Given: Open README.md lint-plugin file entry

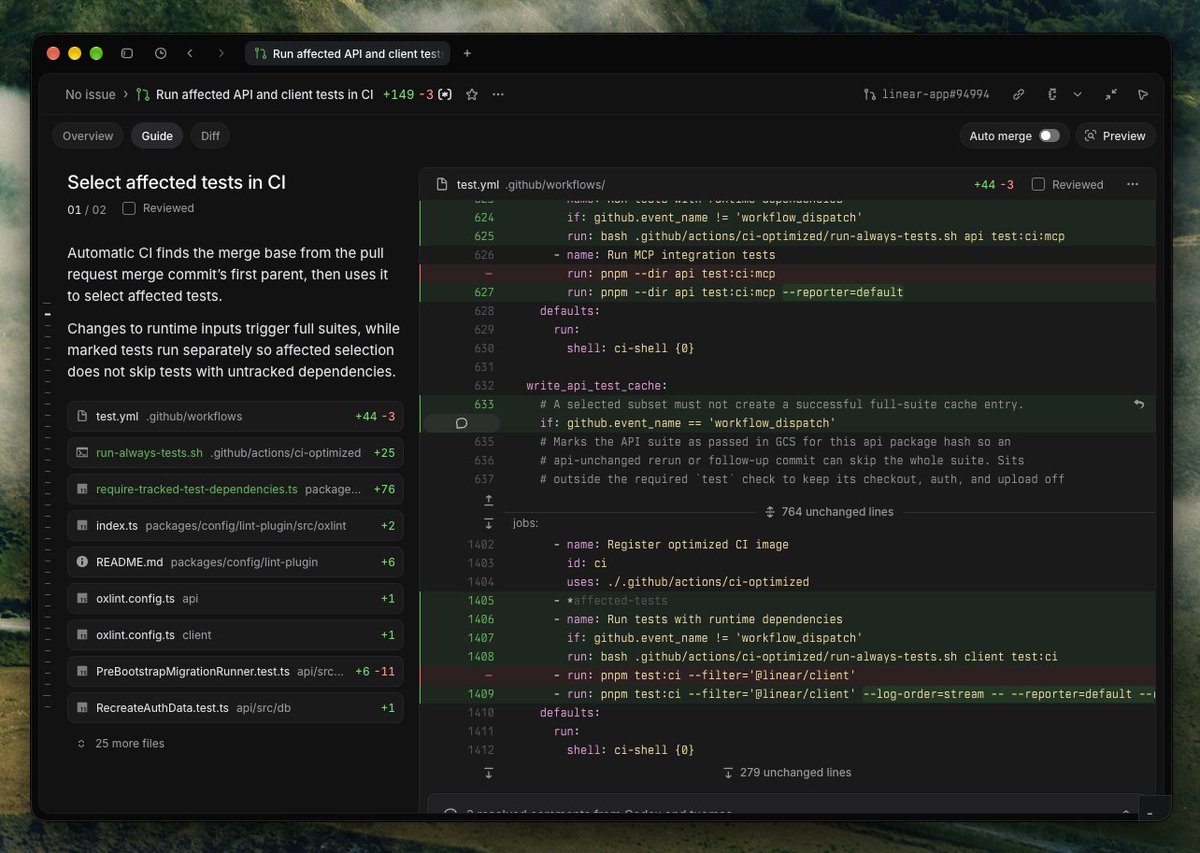Looking at the screenshot, I should coord(235,562).
